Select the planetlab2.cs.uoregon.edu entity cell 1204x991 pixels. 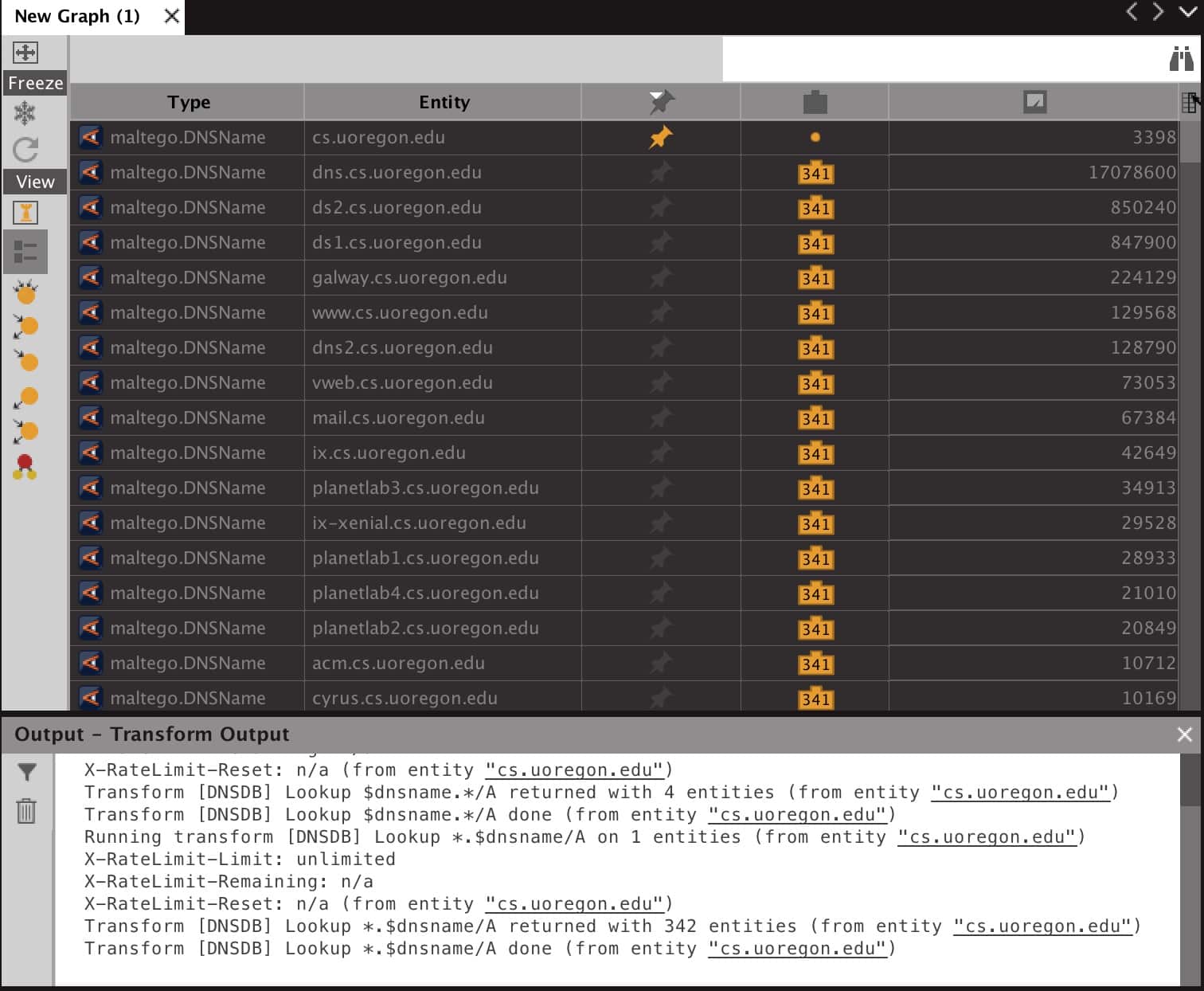(443, 628)
